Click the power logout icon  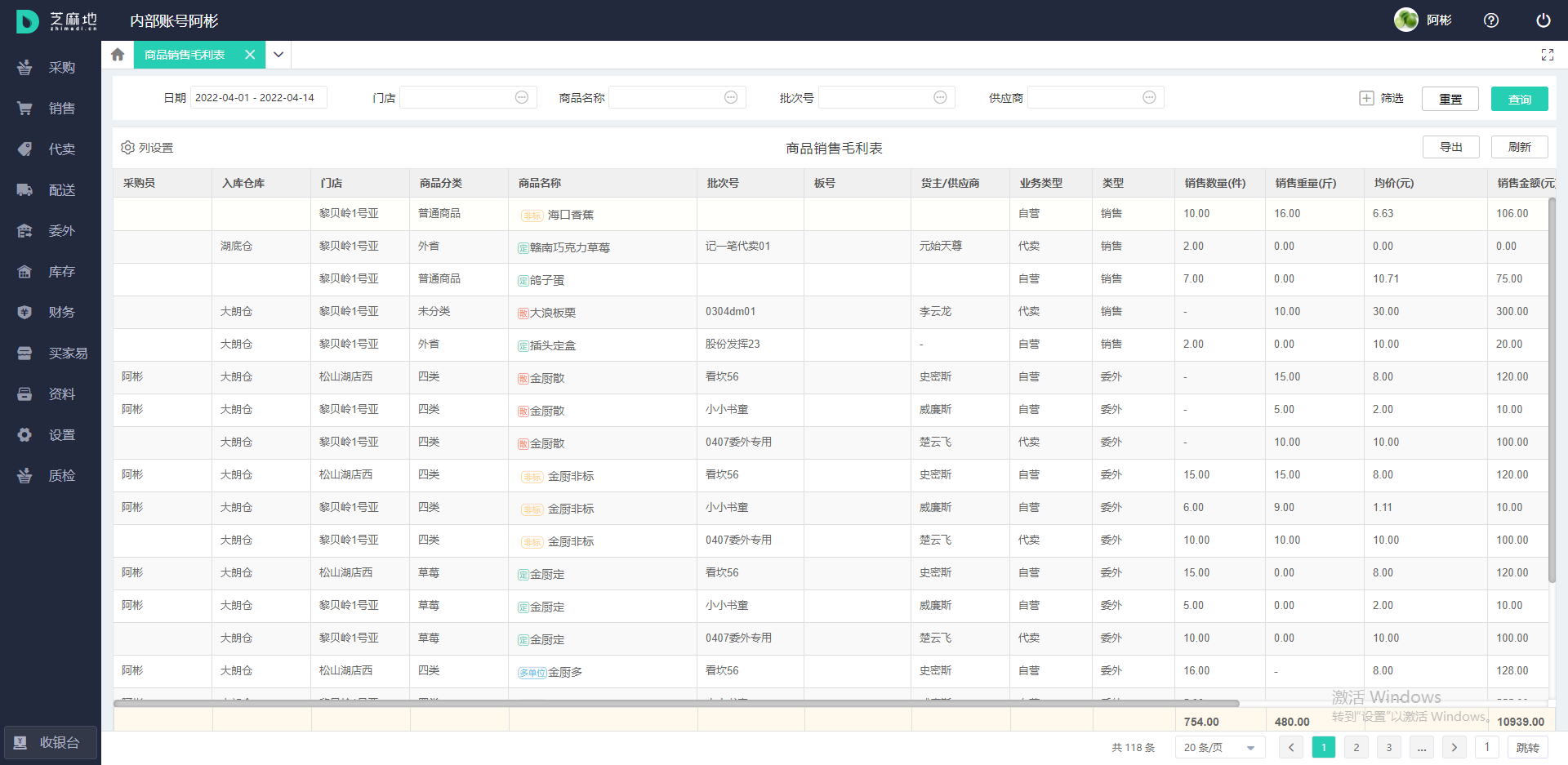[1543, 20]
